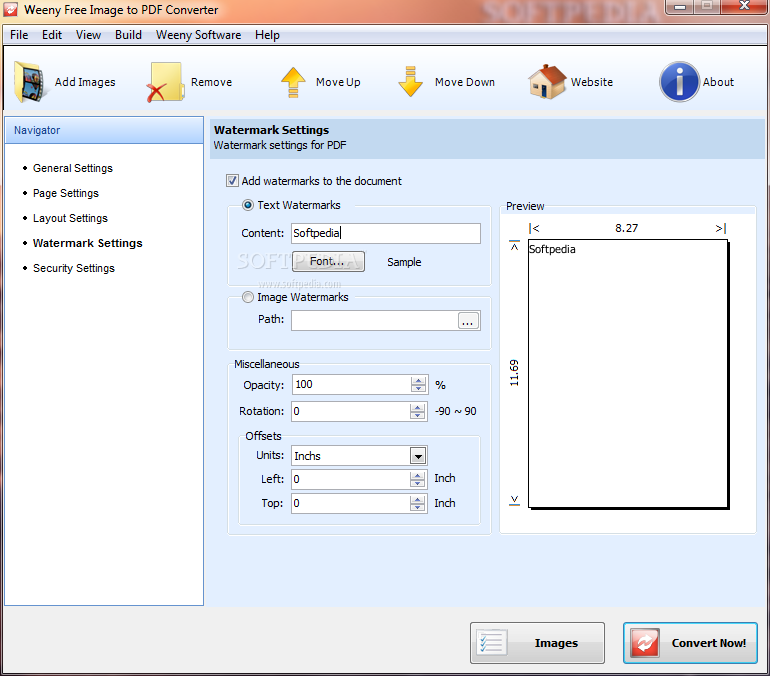Click the Add Images toolbar label
Viewport: 770px width, 676px height.
85,82
